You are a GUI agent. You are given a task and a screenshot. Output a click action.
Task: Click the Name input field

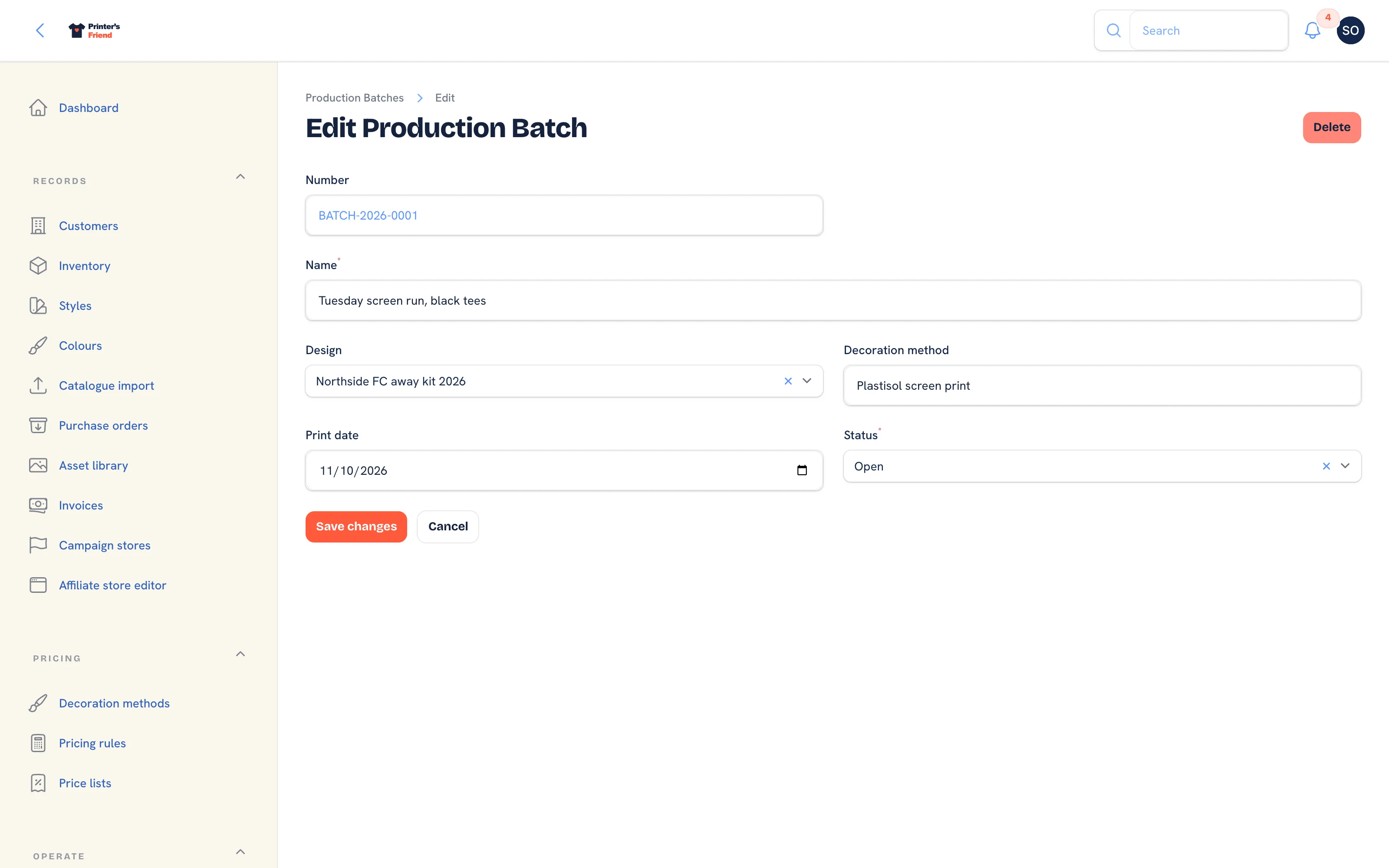(833, 300)
